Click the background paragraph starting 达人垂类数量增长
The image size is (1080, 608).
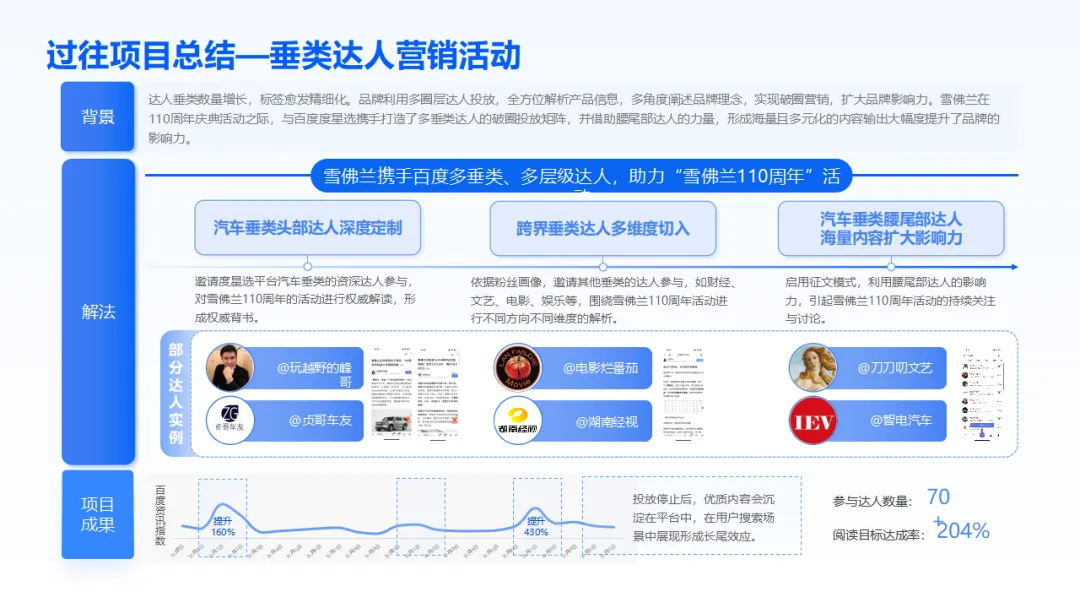pos(574,118)
